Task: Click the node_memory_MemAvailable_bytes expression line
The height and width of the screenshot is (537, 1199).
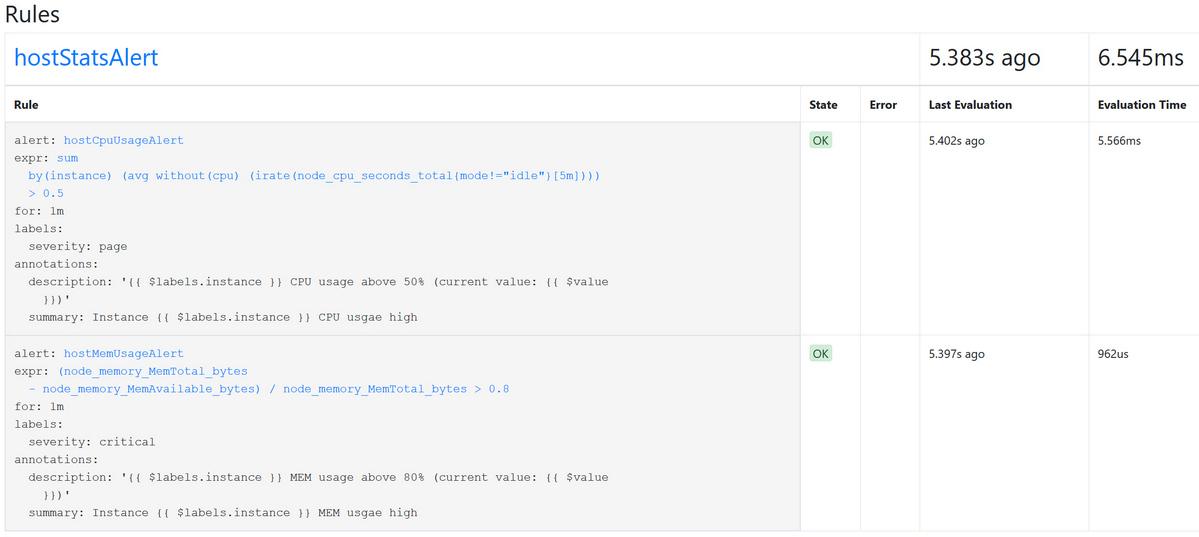Action: pos(268,389)
